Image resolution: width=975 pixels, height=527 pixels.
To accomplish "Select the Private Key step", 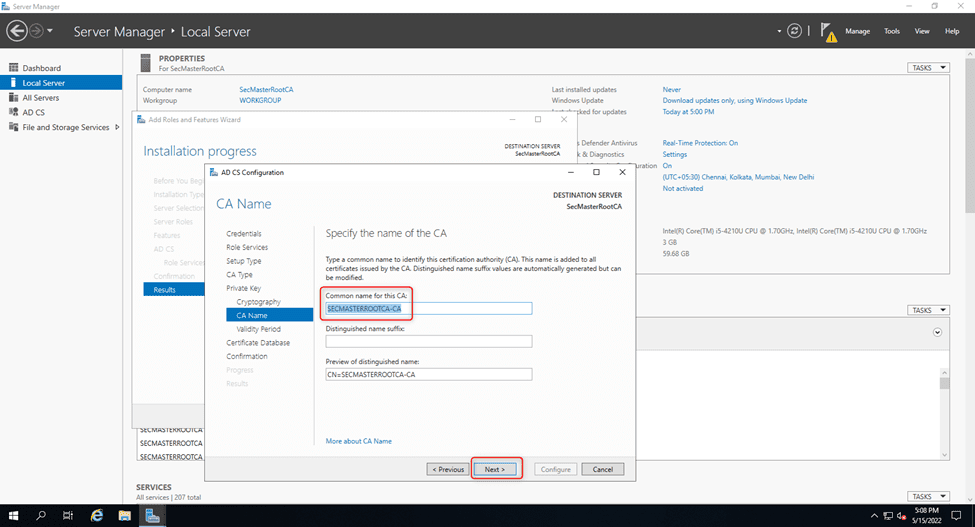I will click(x=244, y=288).
